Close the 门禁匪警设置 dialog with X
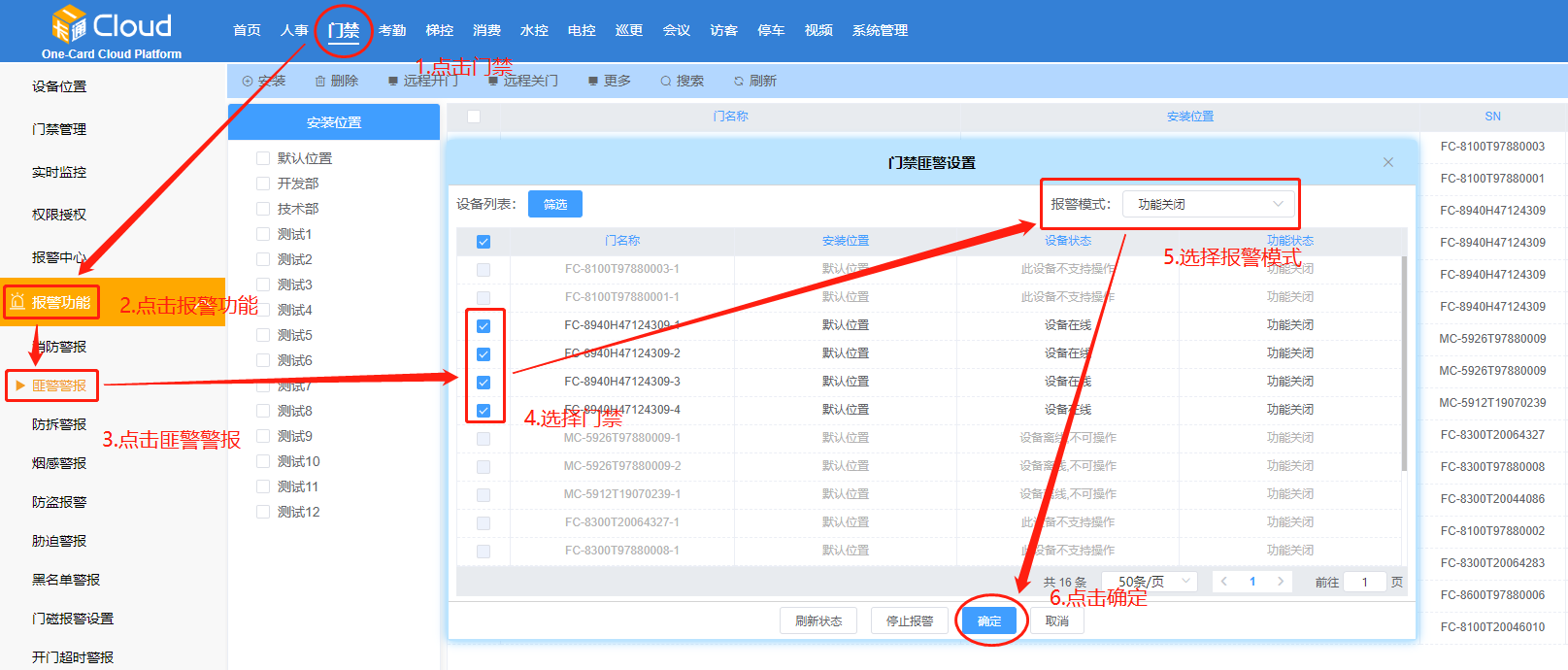Viewport: 1568px width, 670px height. tap(1388, 162)
